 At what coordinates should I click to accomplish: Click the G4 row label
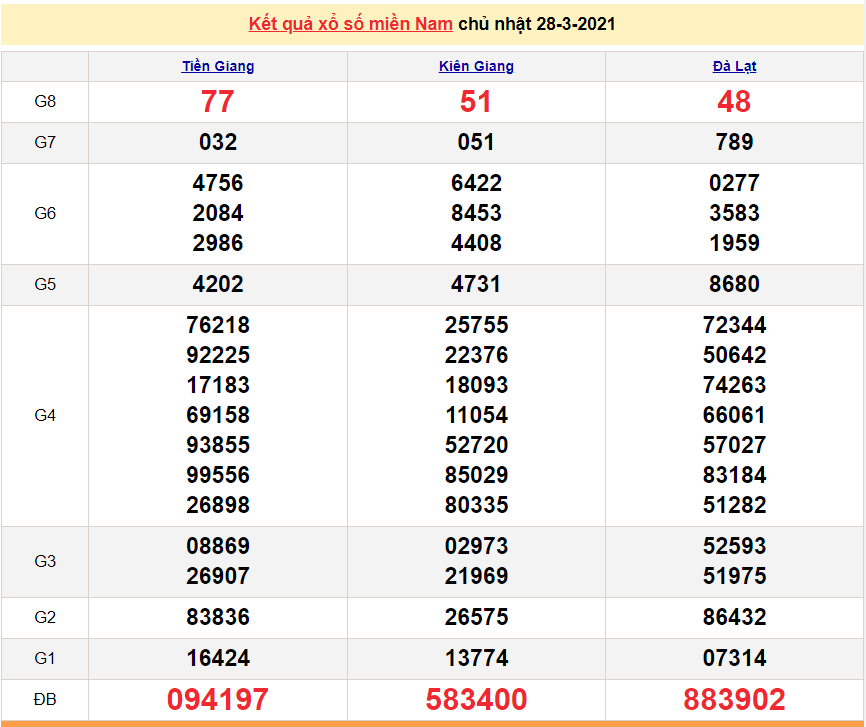tap(45, 415)
